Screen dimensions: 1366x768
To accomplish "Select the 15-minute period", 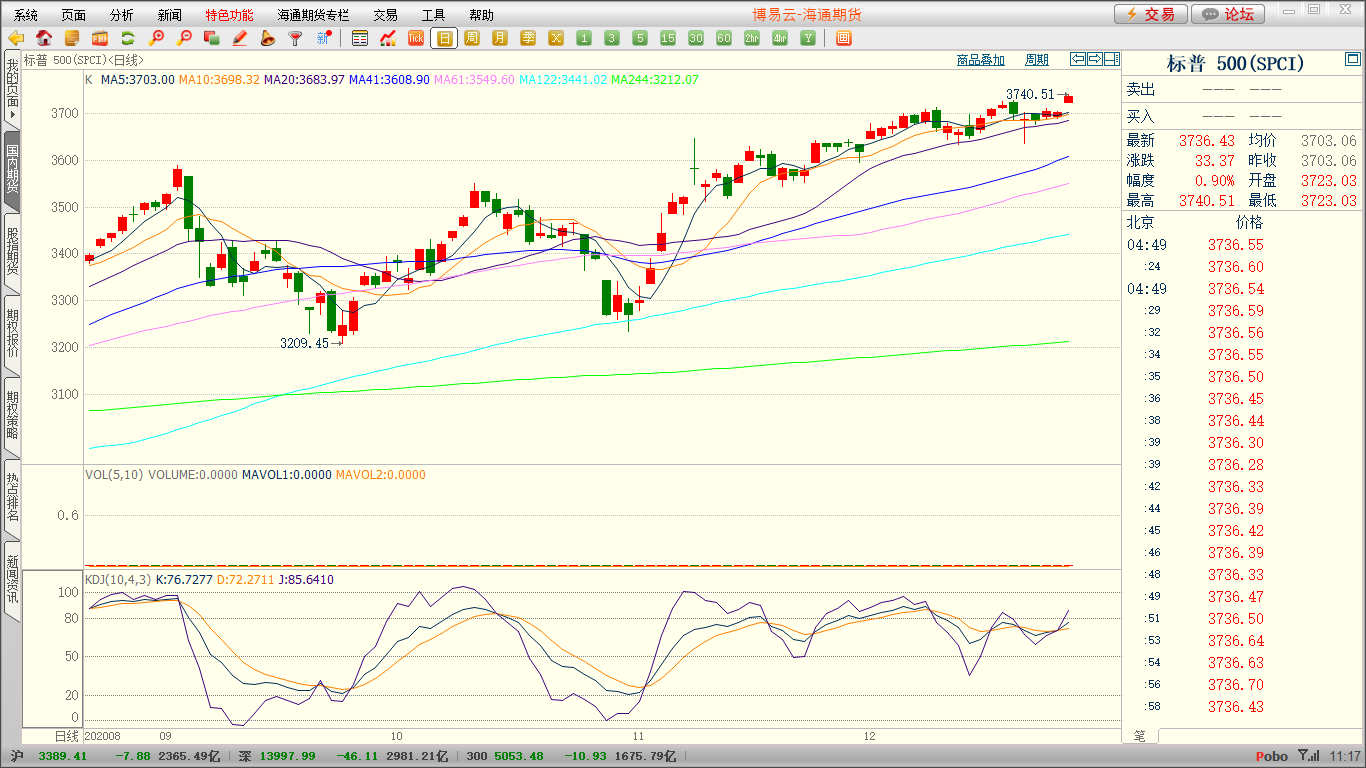I will click(668, 38).
